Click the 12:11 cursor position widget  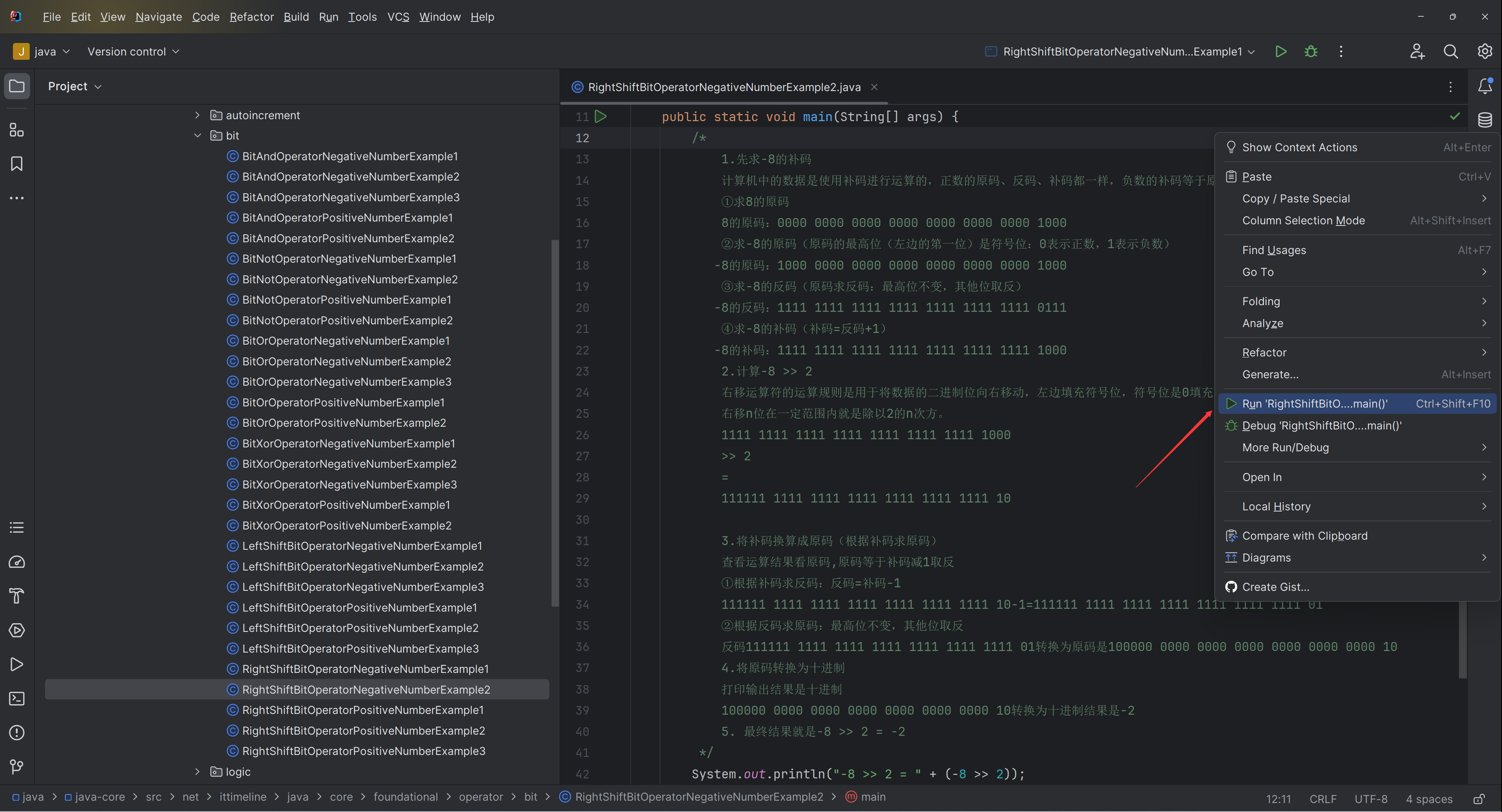1278,799
